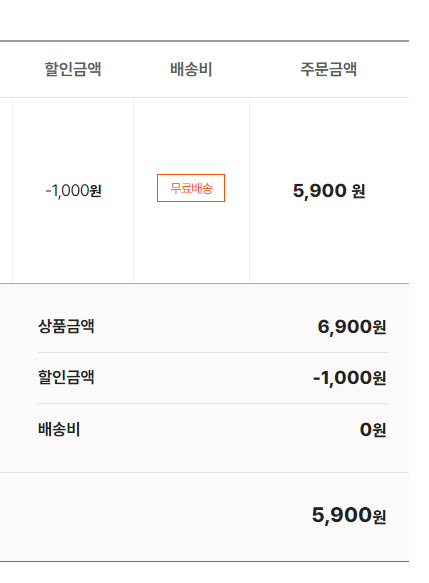Click the divider line under the summary 할인금액 row
The width and height of the screenshot is (429, 583).
click(212, 403)
